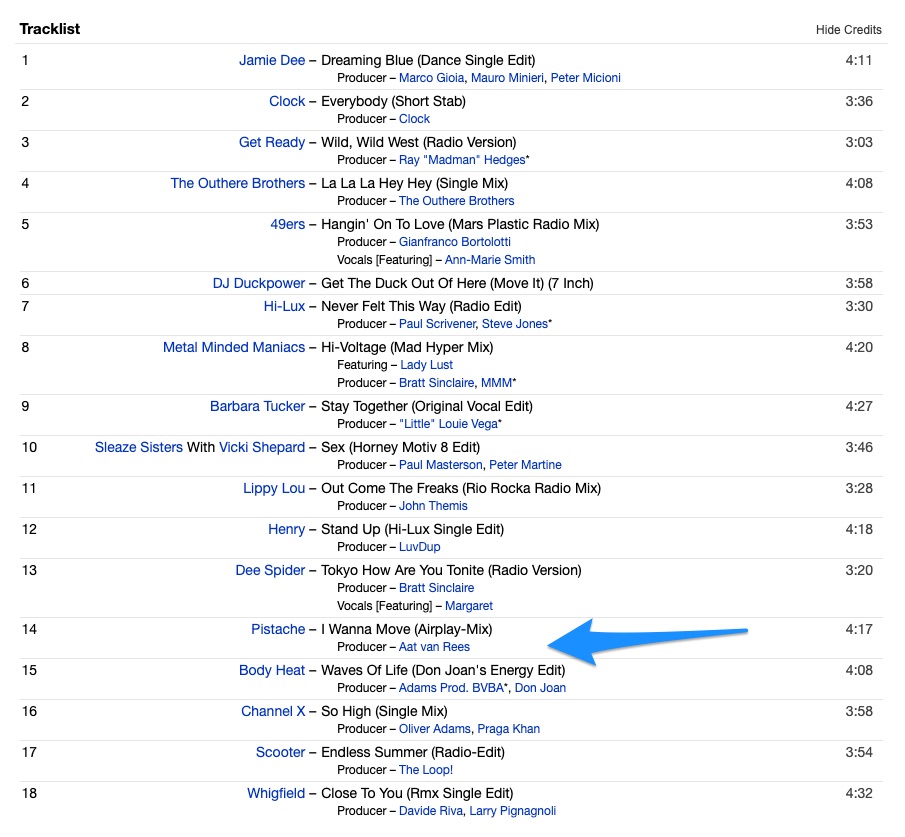
Task: Open the DJ Duckpower artist link
Action: (259, 283)
